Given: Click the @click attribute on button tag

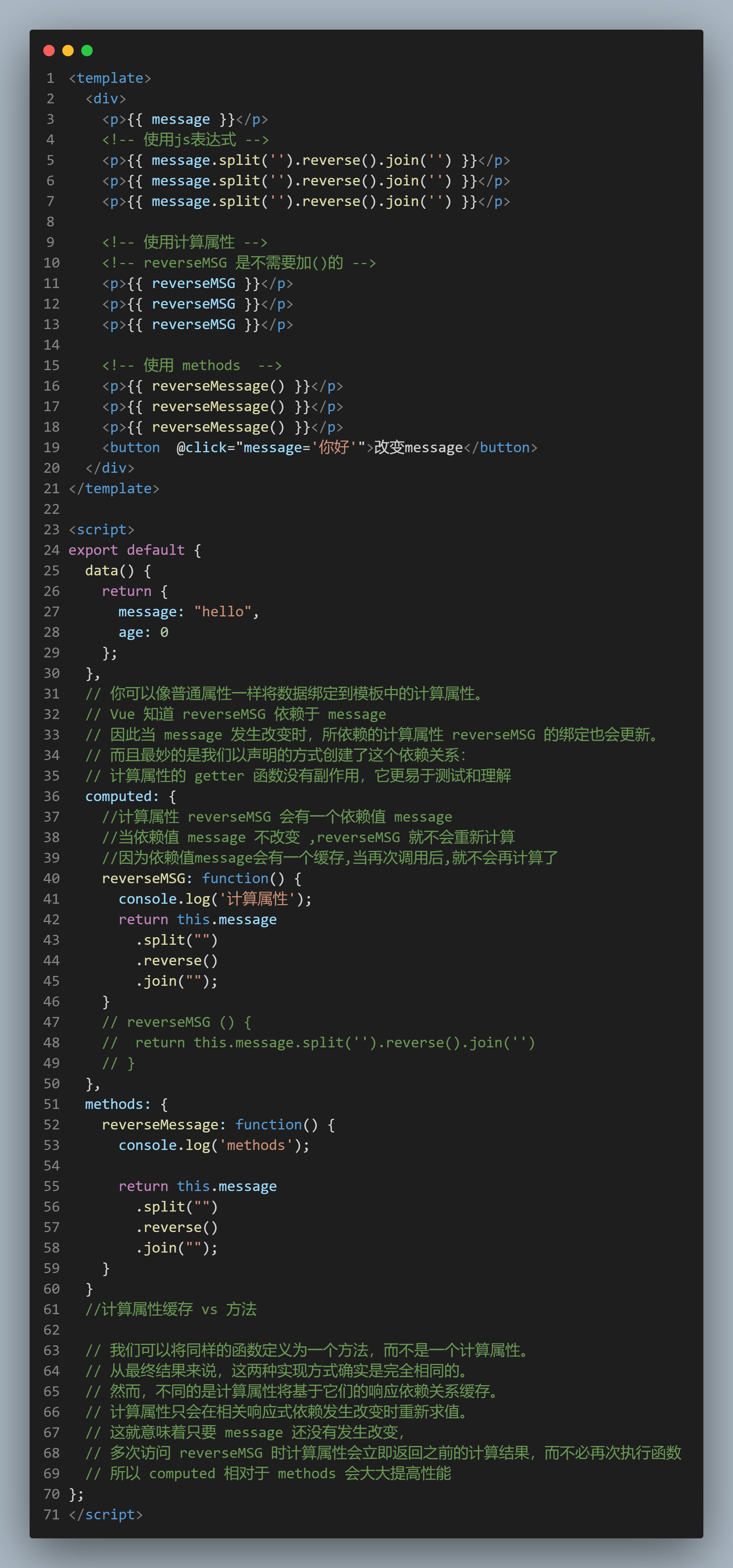Looking at the screenshot, I should 201,447.
